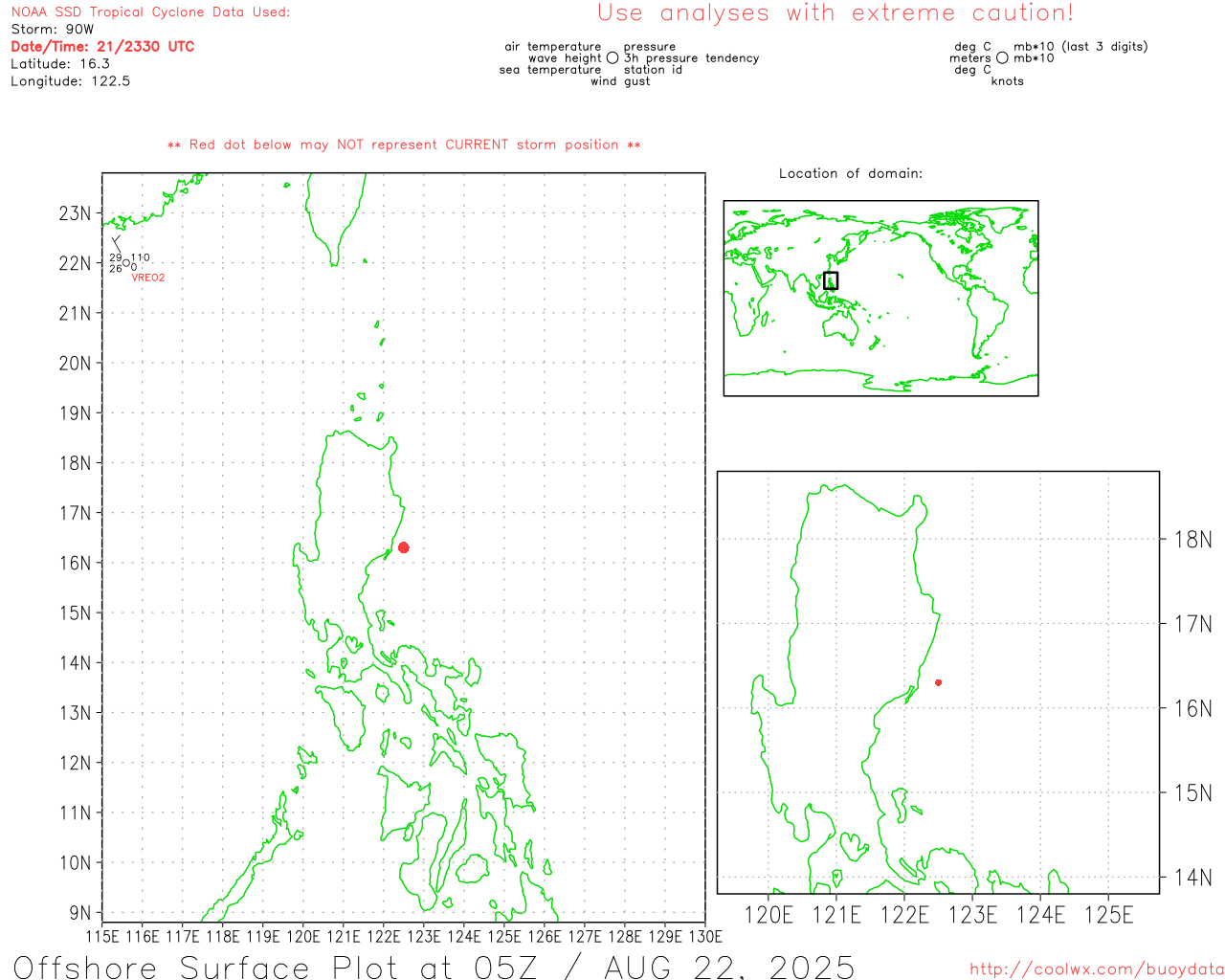Click the 'Longitude: 122.5' text
Screen dimensions: 1225x980
coord(70,81)
